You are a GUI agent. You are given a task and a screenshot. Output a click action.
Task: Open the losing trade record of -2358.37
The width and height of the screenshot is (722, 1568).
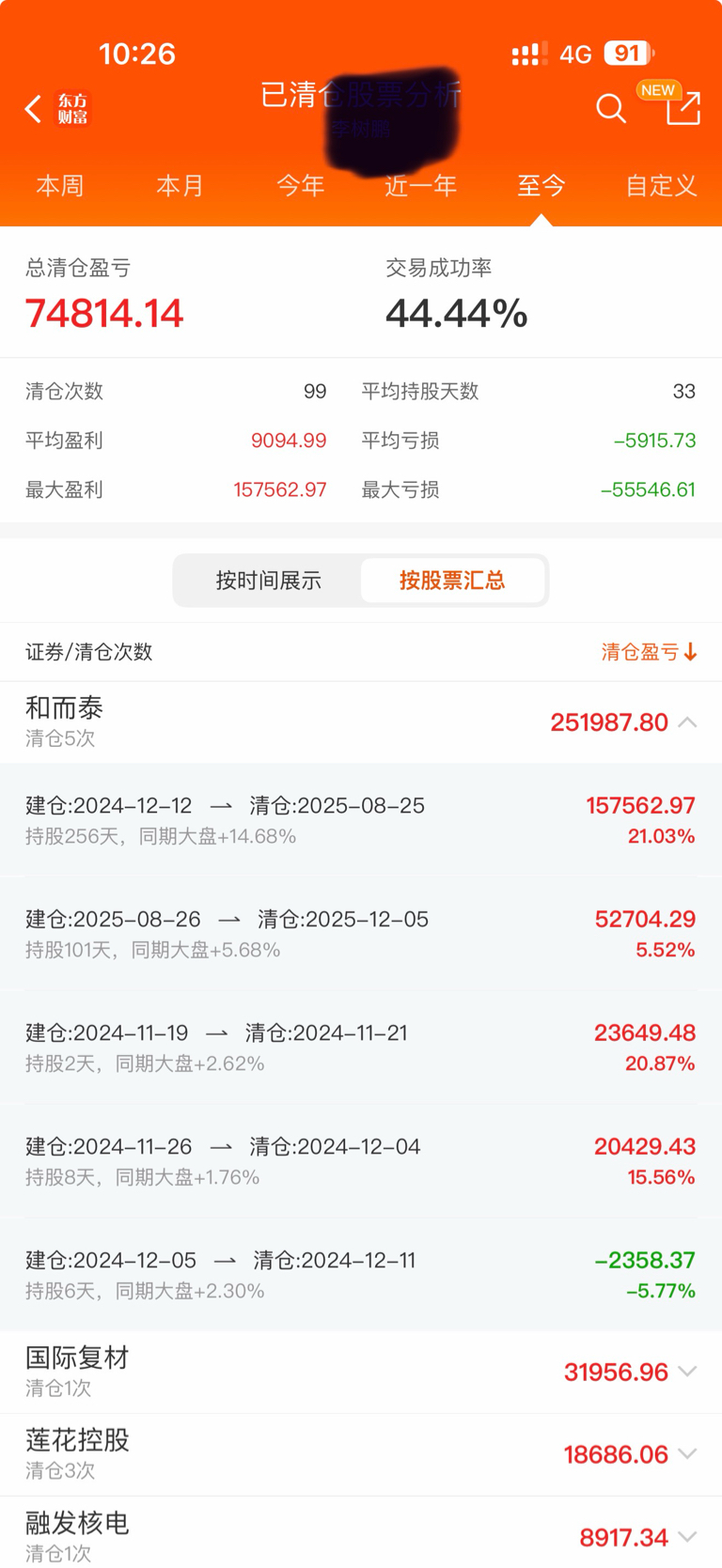pyautogui.click(x=360, y=1274)
